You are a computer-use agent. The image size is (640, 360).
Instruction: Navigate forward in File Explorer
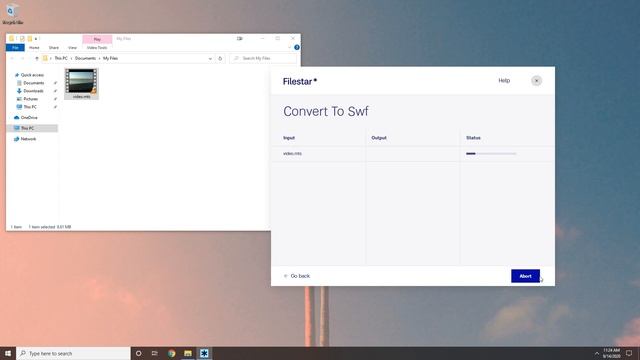[x=22, y=58]
